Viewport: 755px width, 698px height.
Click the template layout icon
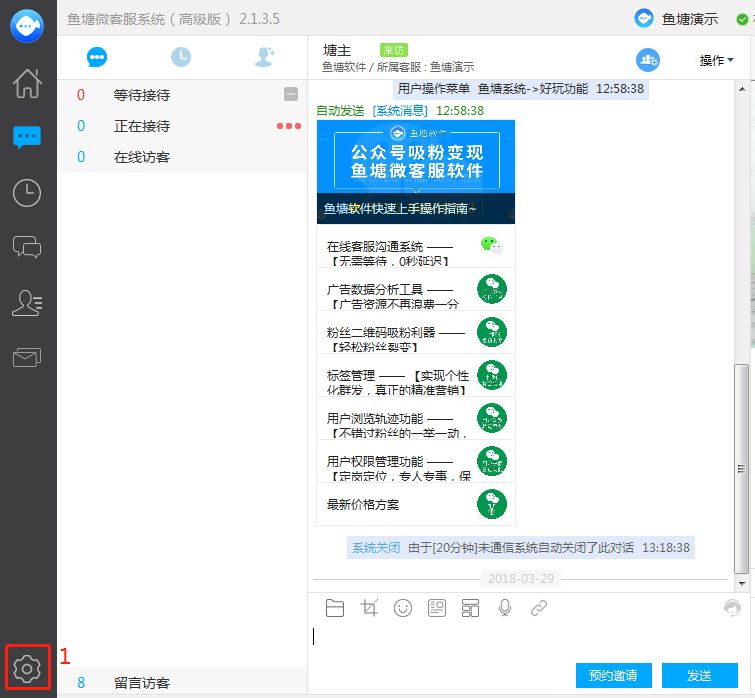470,608
